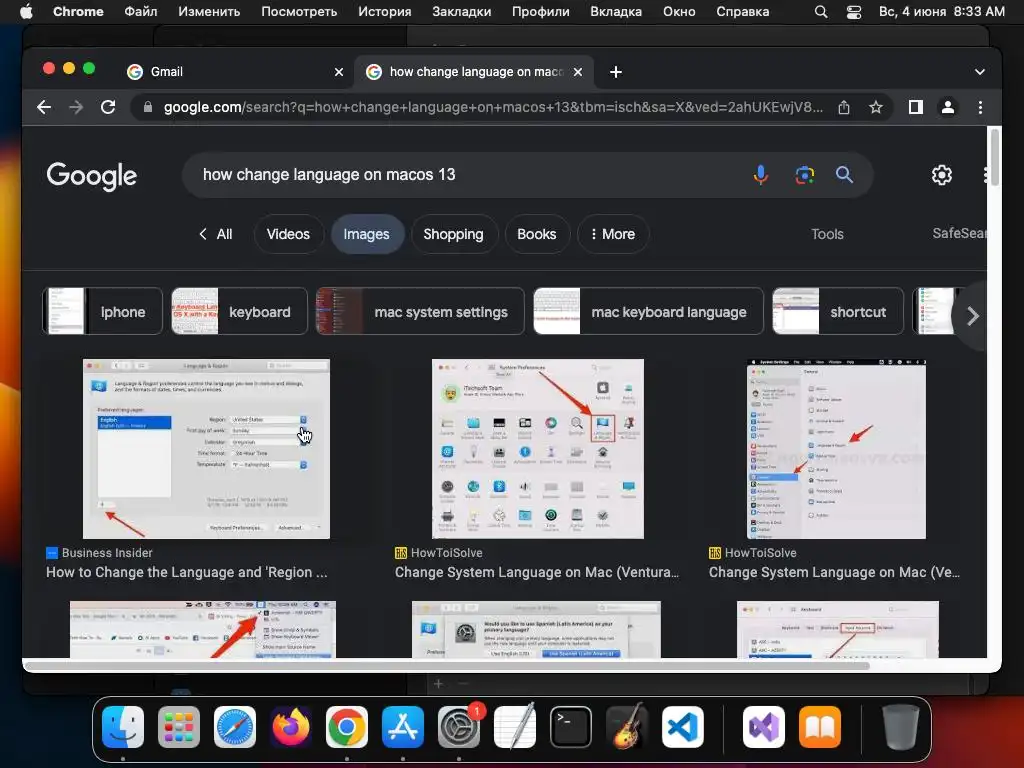Open System Settings from the Dock

(459, 727)
